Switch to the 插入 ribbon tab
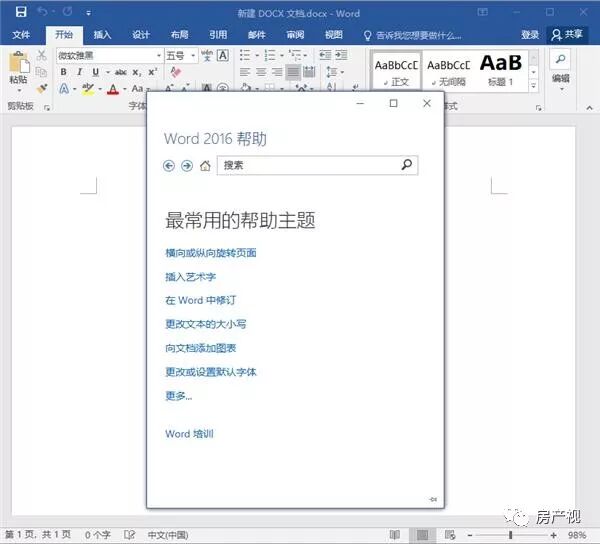The width and height of the screenshot is (600, 544). point(102,35)
